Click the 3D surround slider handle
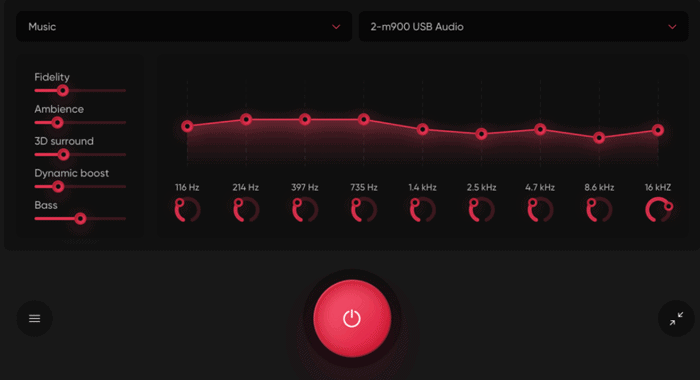The width and height of the screenshot is (700, 380). pyautogui.click(x=63, y=155)
